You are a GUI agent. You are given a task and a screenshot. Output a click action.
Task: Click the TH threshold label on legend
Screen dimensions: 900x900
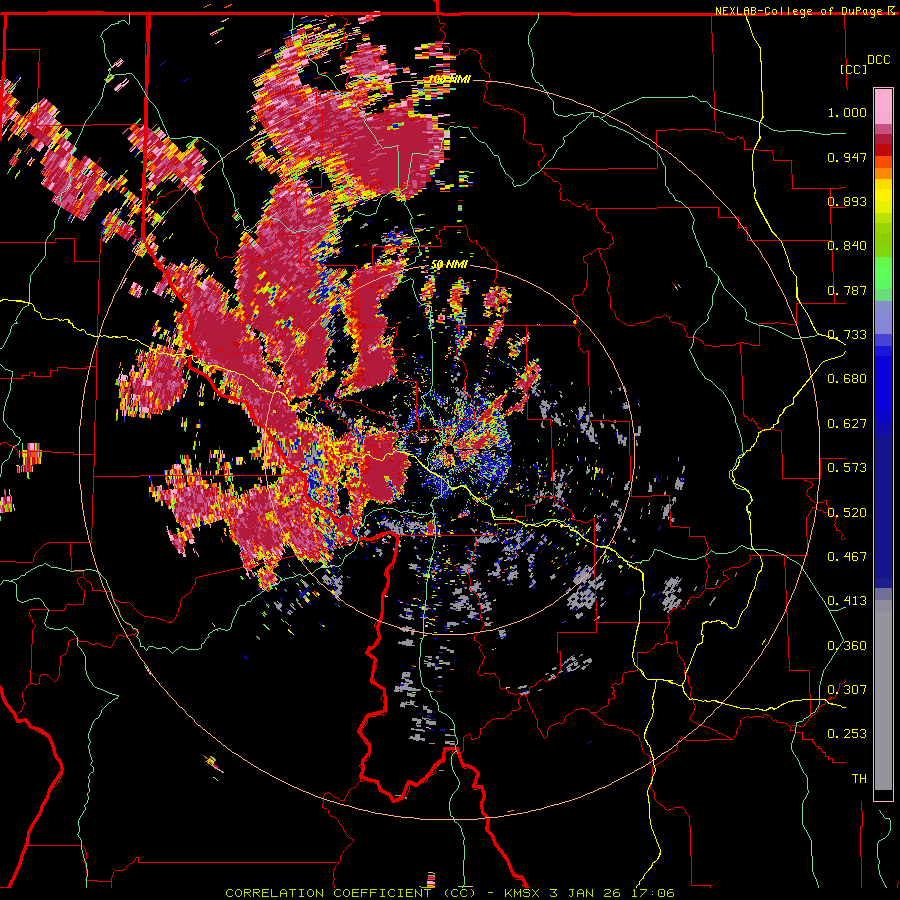859,778
